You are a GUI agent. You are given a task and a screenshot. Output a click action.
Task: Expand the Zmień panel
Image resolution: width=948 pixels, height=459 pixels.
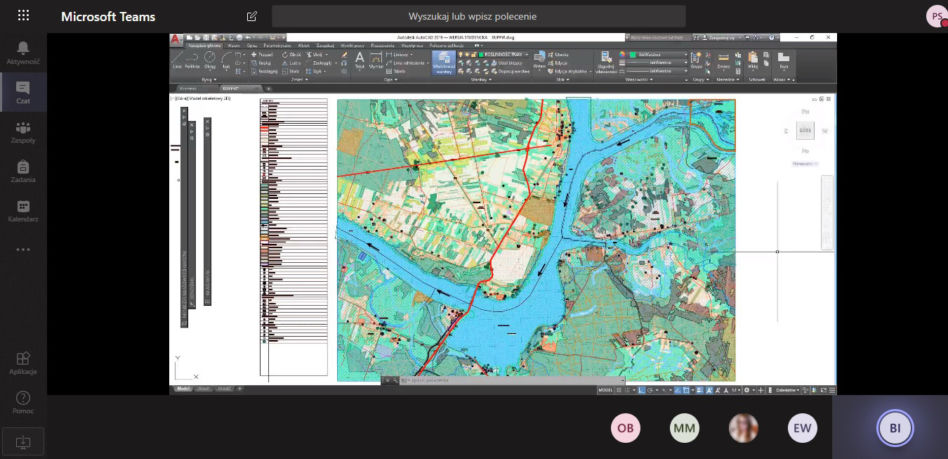click(x=299, y=79)
